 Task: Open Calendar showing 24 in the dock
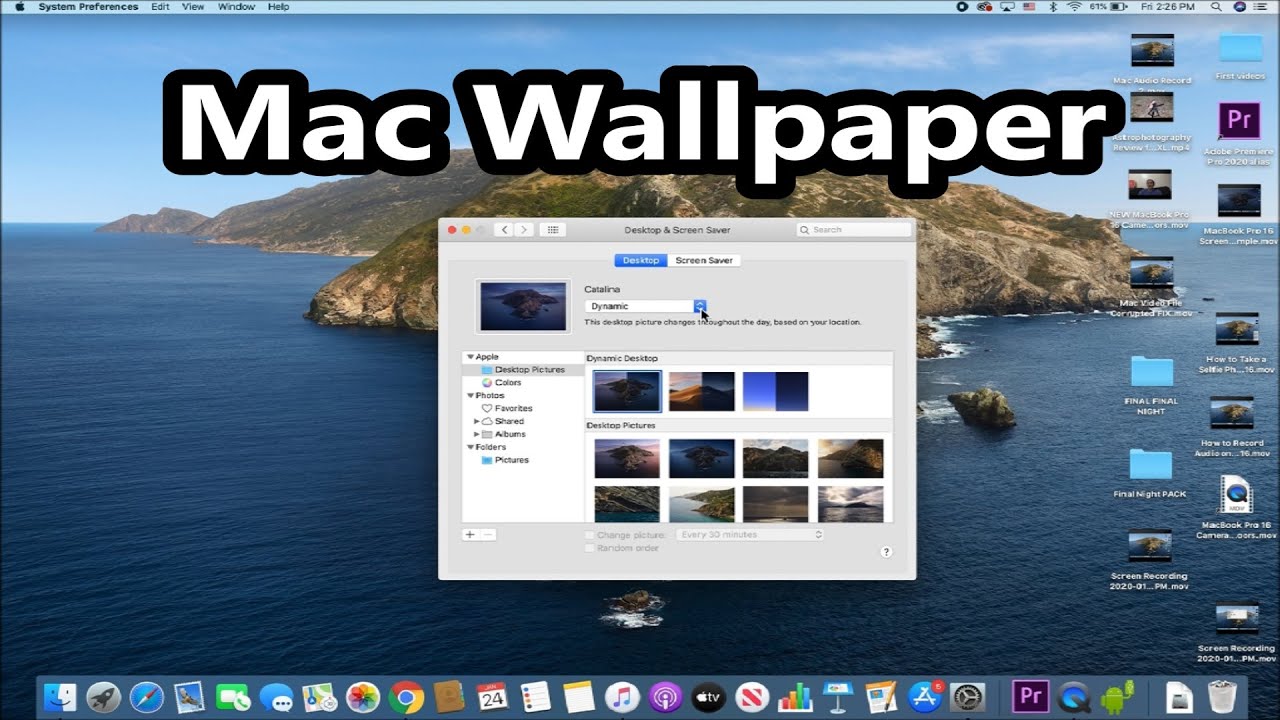(x=492, y=697)
